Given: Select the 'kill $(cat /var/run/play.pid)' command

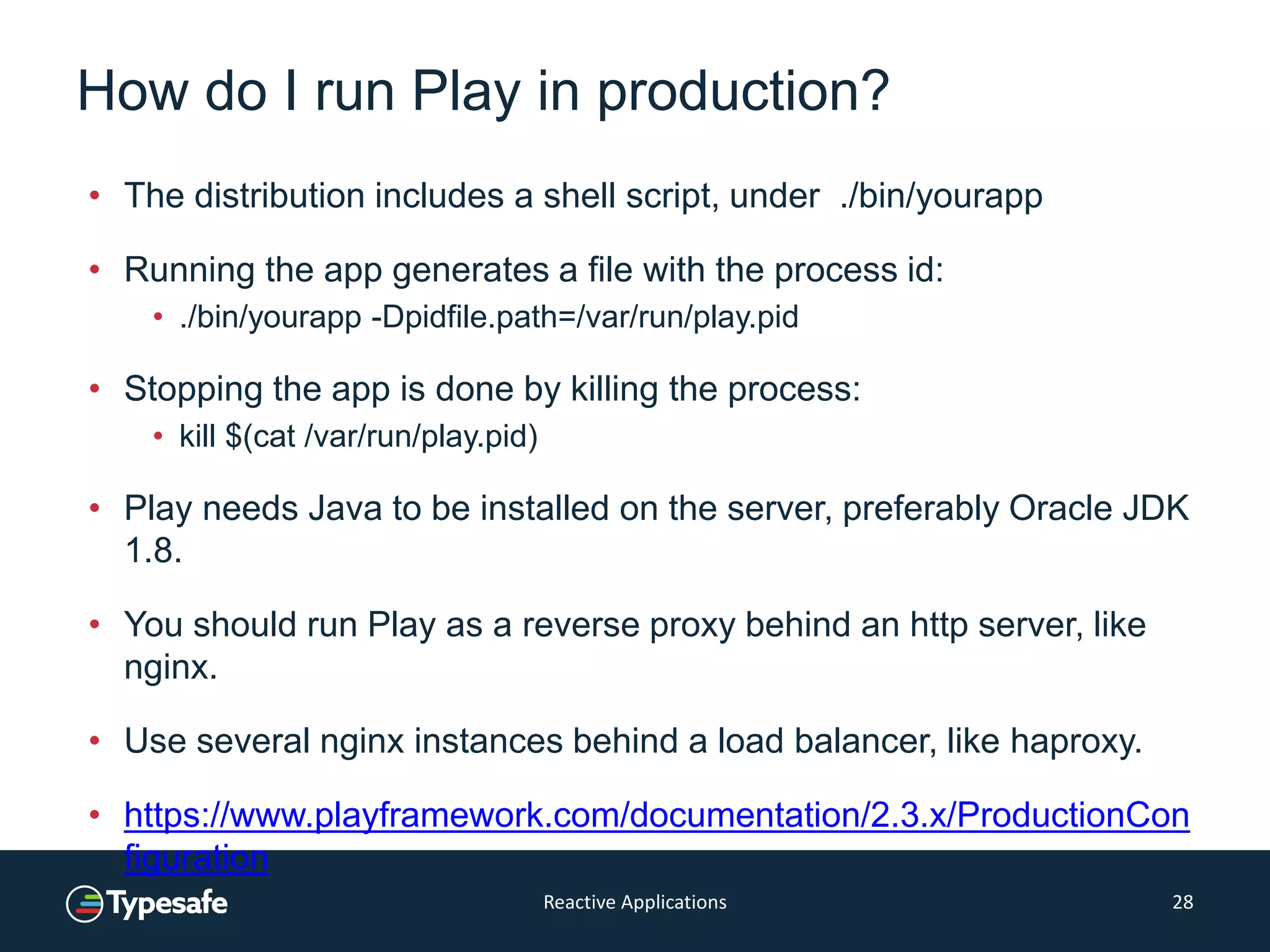Looking at the screenshot, I should coord(358,436).
